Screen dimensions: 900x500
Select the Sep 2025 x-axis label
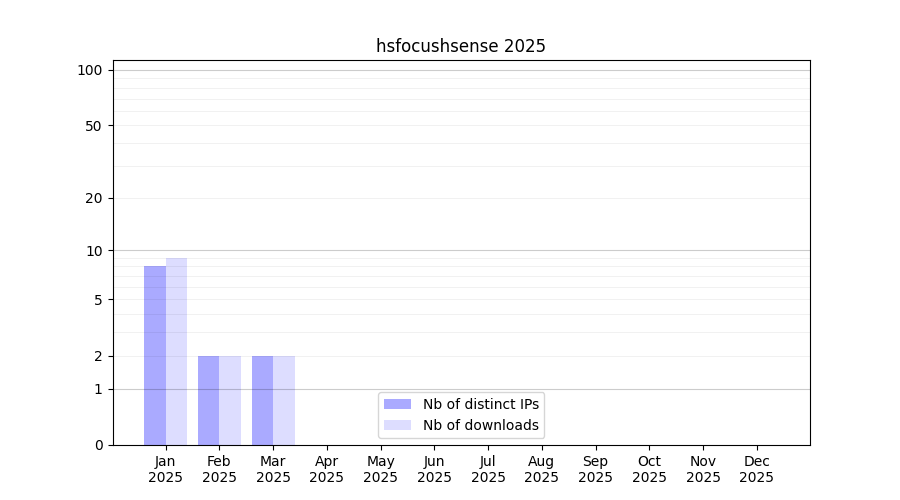point(595,469)
